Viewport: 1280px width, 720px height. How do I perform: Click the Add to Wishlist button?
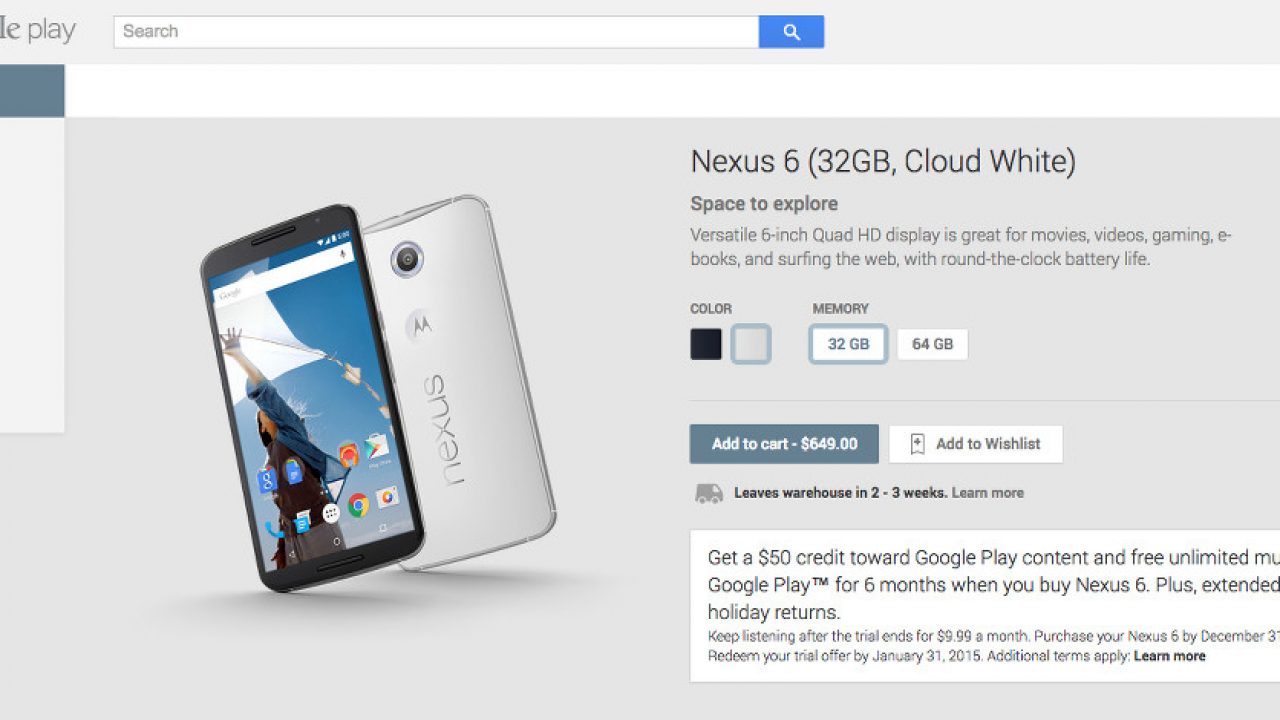point(975,444)
